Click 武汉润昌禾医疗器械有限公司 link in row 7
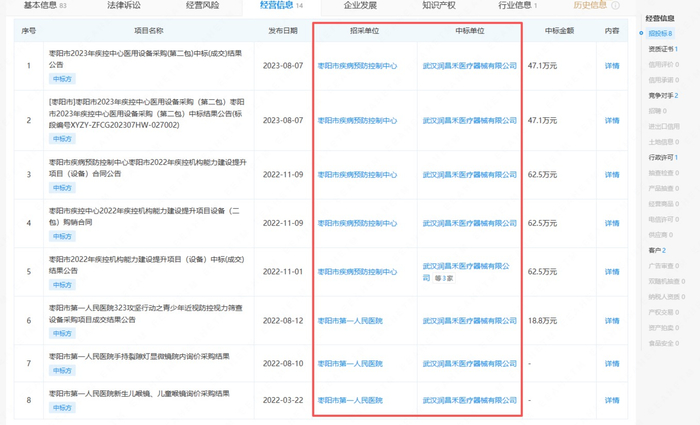 470,363
